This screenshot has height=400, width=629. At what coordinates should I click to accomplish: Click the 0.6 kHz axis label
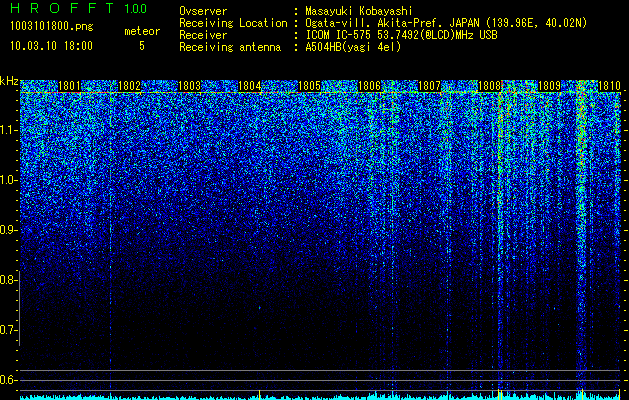pyautogui.click(x=9, y=380)
